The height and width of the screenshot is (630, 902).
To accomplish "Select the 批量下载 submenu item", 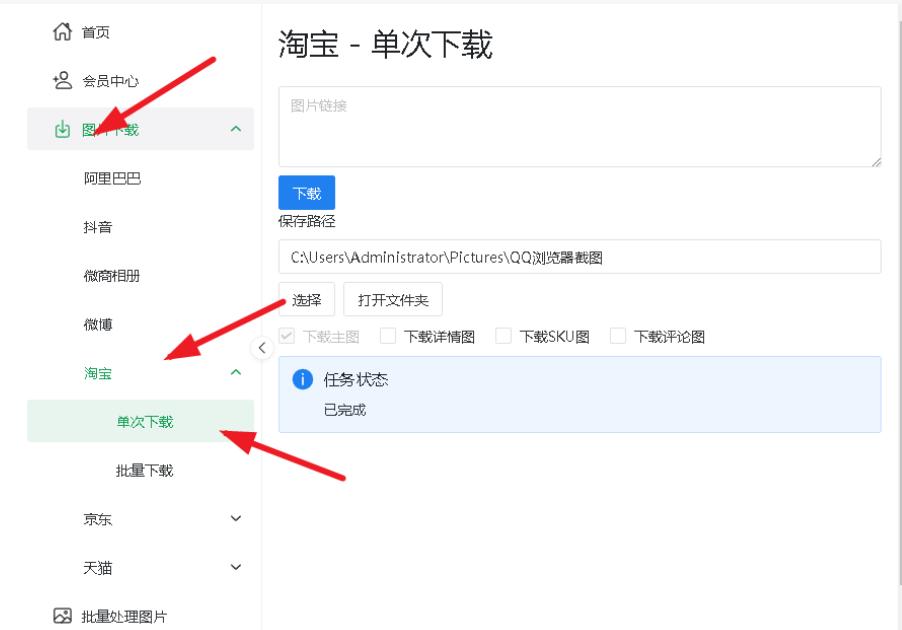I will tap(140, 471).
